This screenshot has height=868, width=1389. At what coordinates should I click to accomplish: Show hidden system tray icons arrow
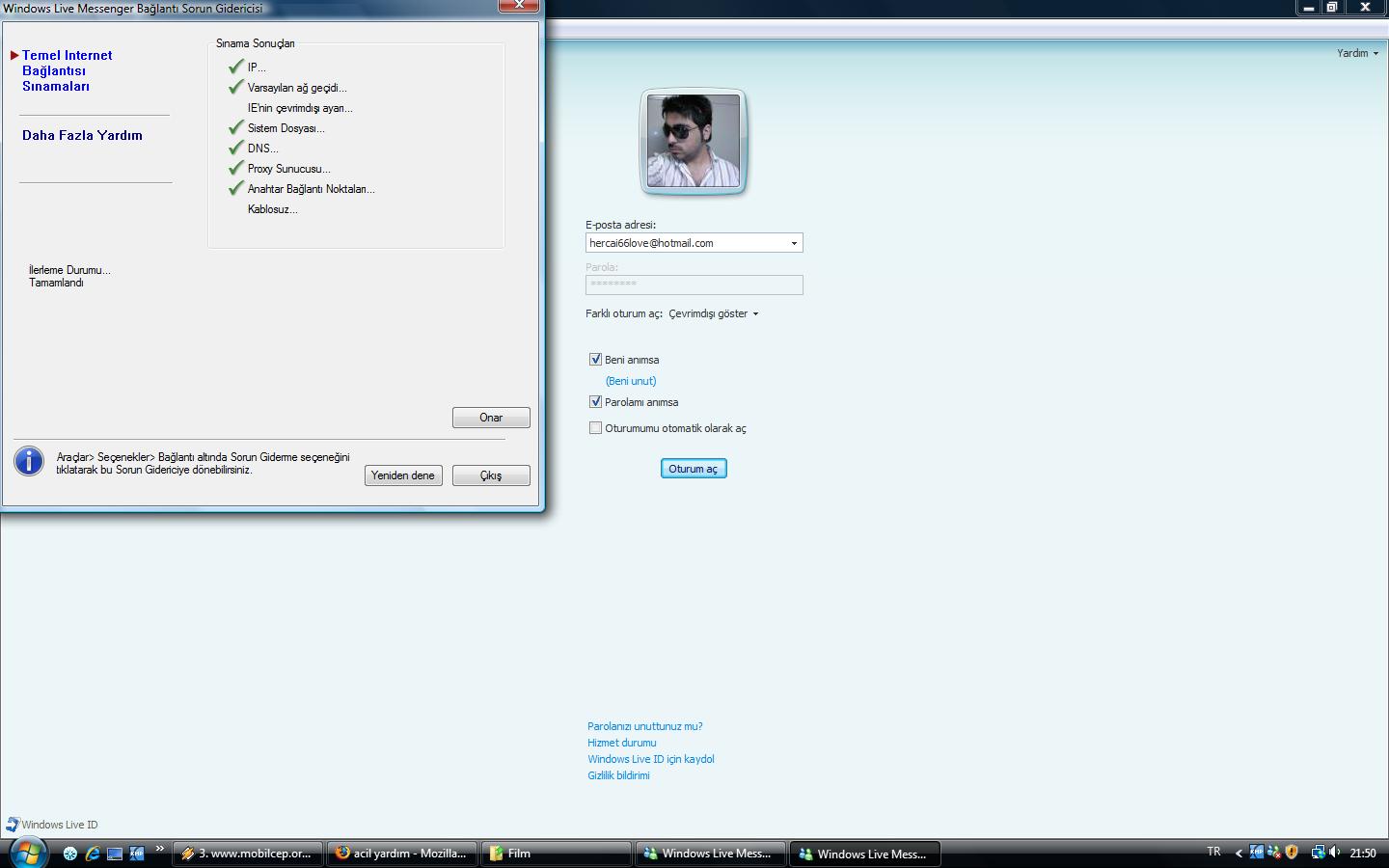(x=1239, y=853)
